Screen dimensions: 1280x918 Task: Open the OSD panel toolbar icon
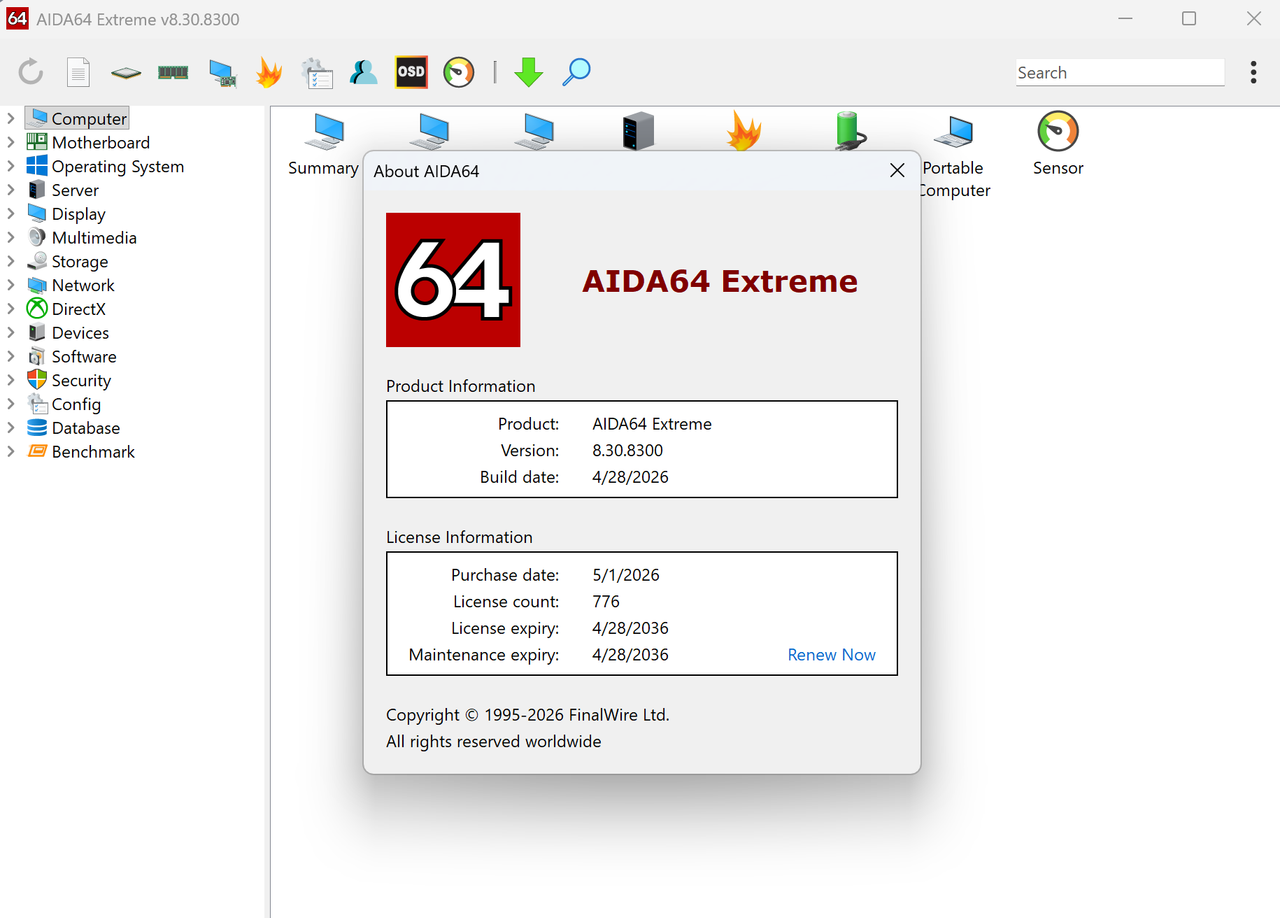411,72
